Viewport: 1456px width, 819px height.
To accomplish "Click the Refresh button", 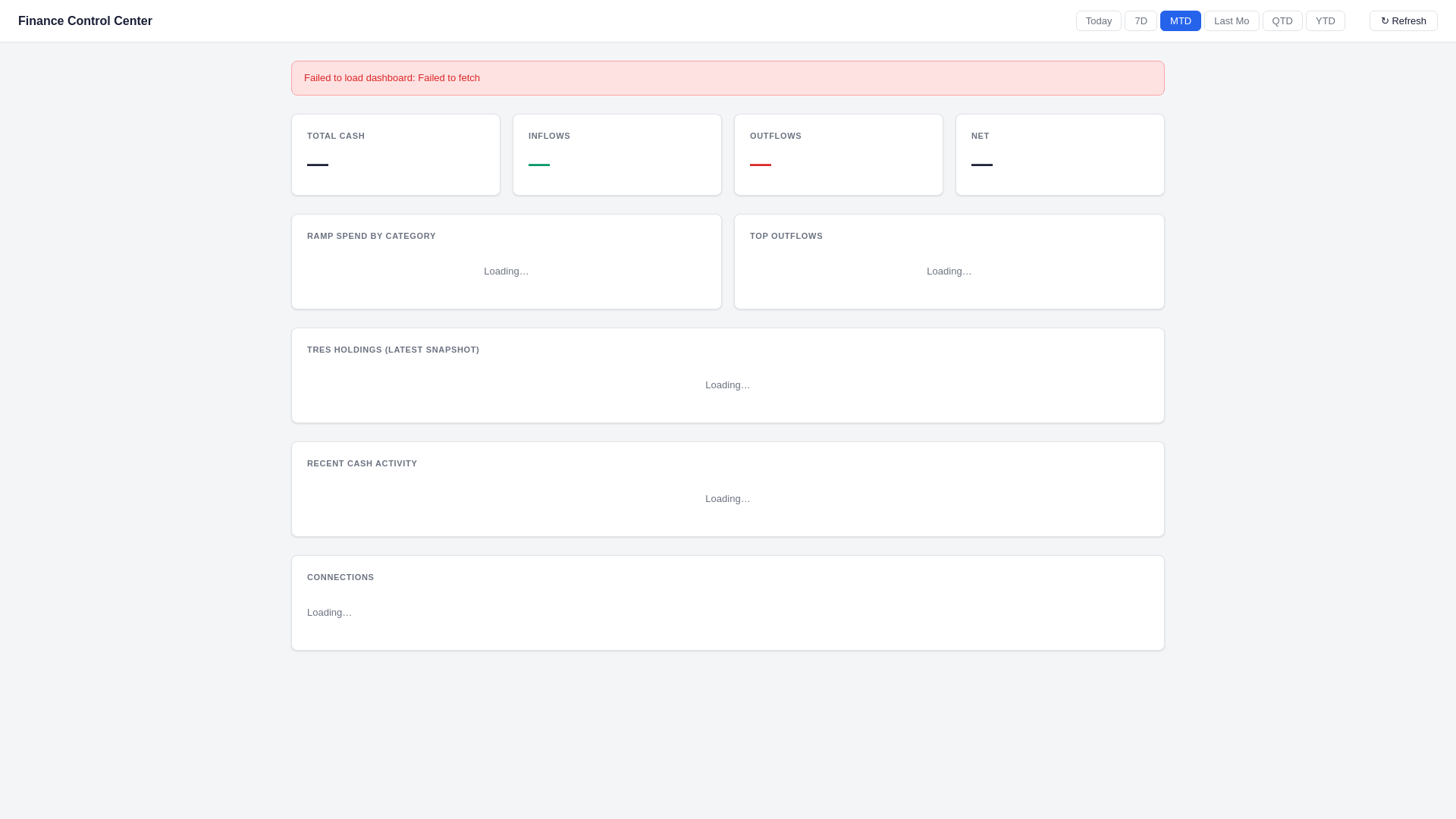I will coord(1403,21).
